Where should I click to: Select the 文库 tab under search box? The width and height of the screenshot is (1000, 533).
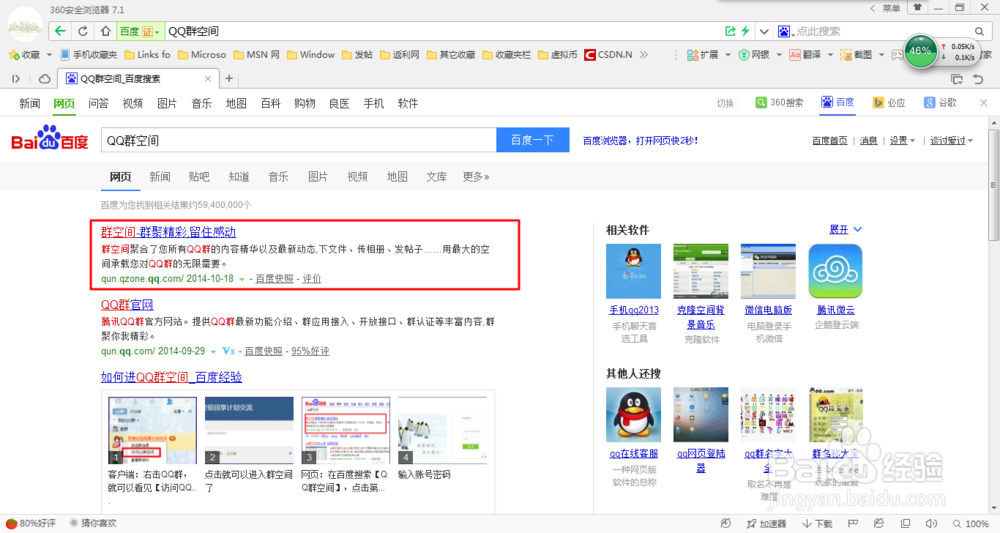[436, 177]
